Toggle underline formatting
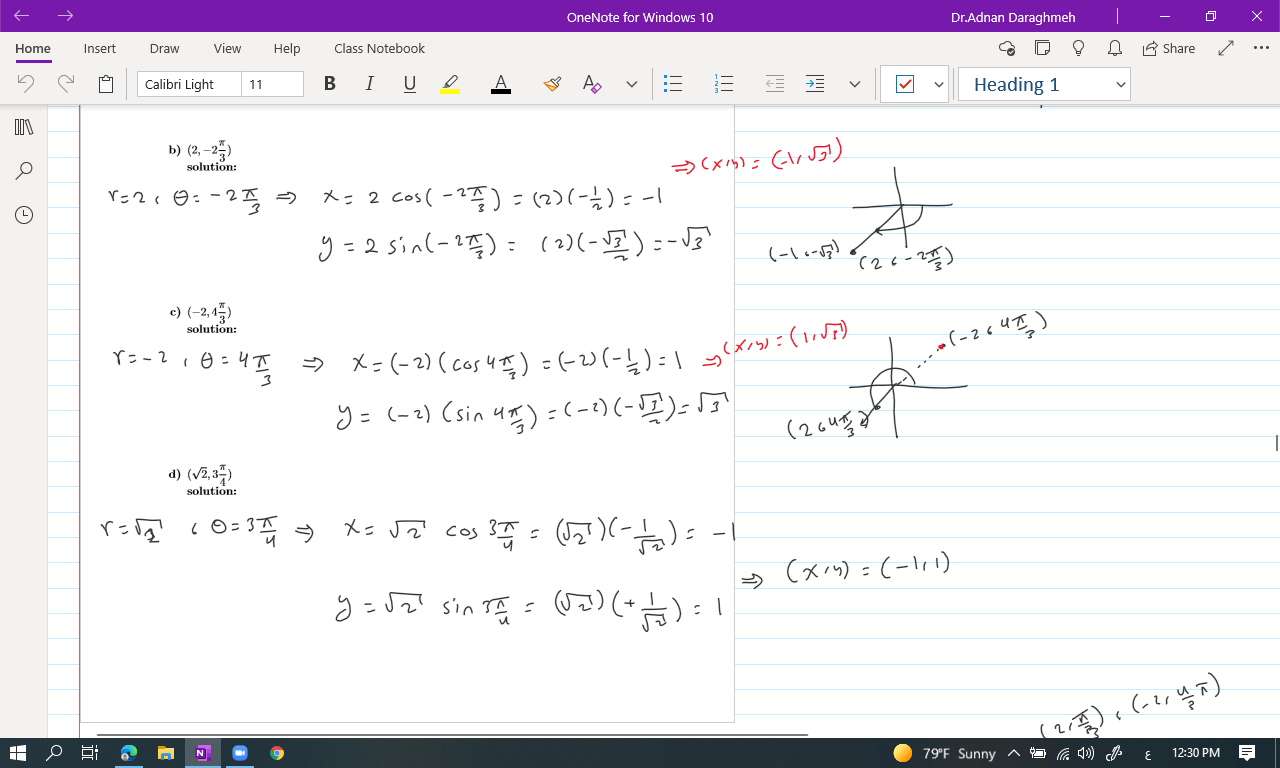 (410, 85)
